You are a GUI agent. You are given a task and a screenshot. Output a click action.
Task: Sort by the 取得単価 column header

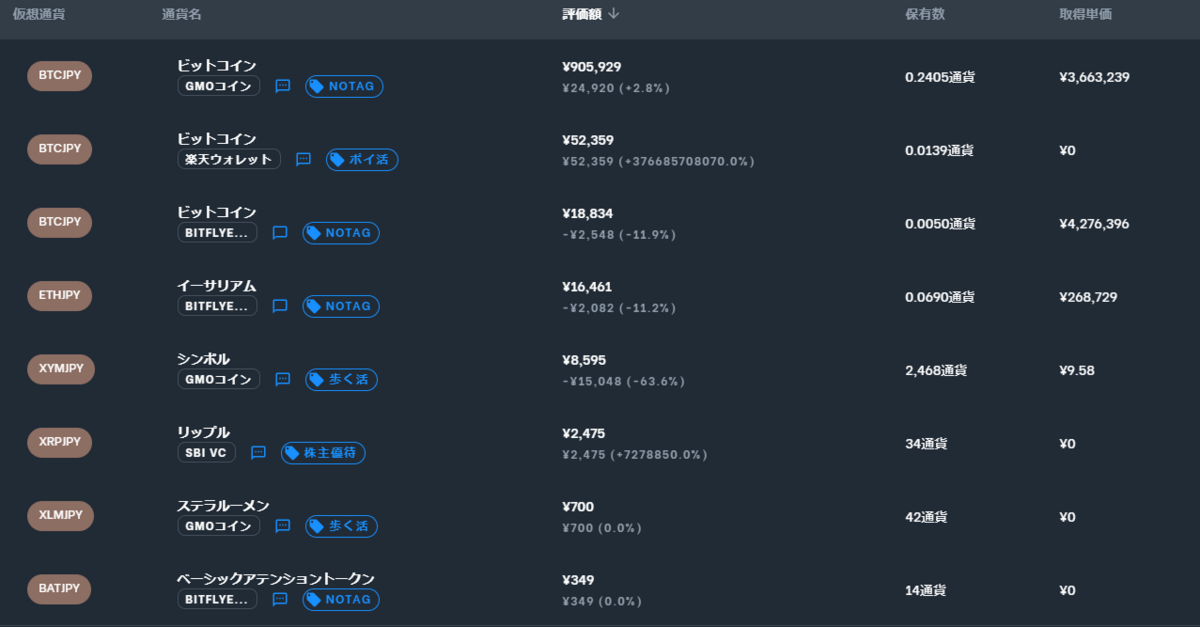pos(1086,14)
